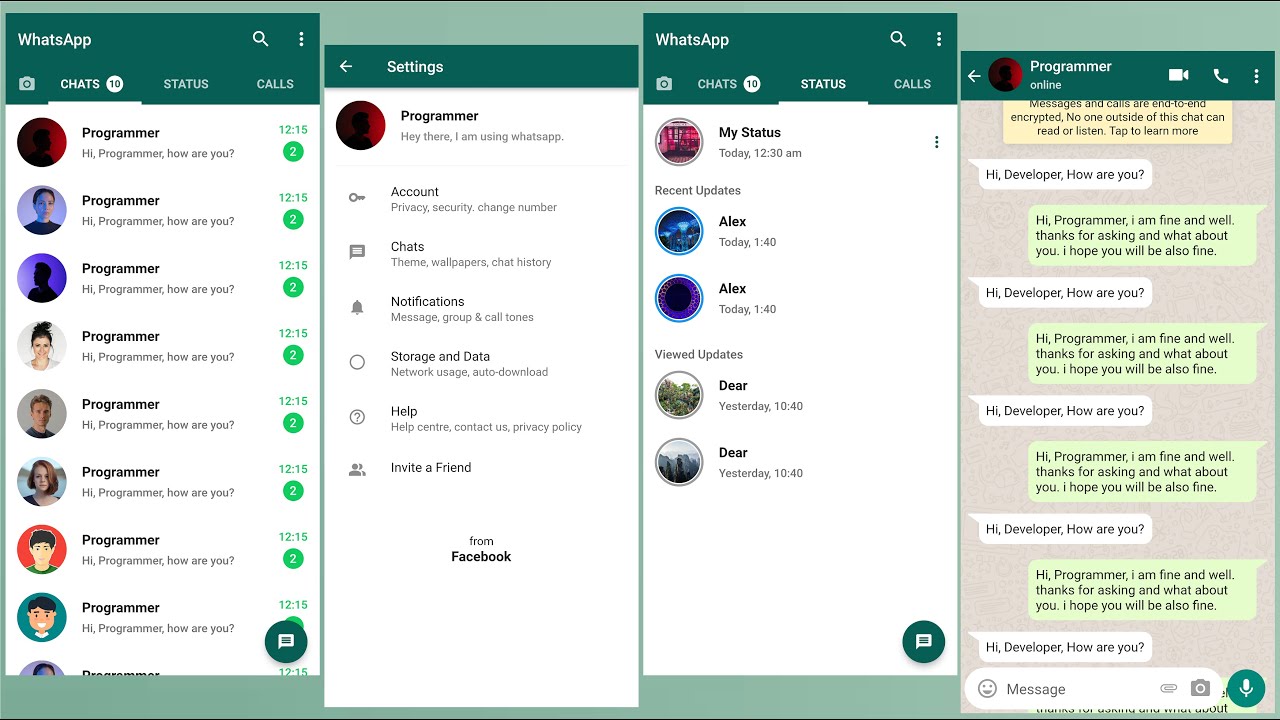
Task: Select CALLS tab in left screen
Action: pos(275,84)
